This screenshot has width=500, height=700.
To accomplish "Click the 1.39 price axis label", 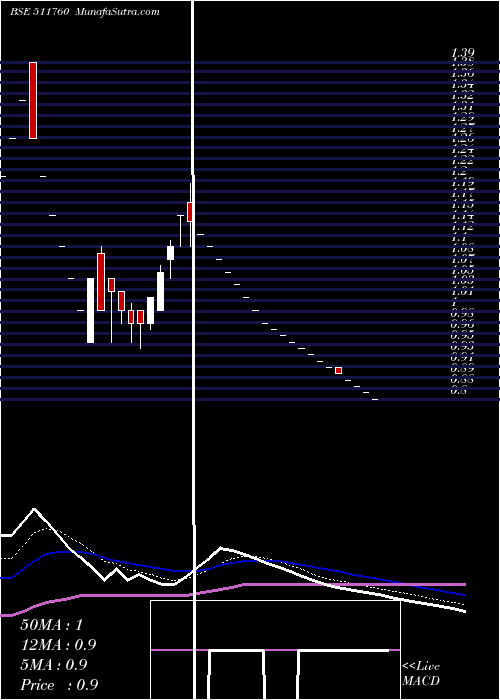I will tap(462, 53).
